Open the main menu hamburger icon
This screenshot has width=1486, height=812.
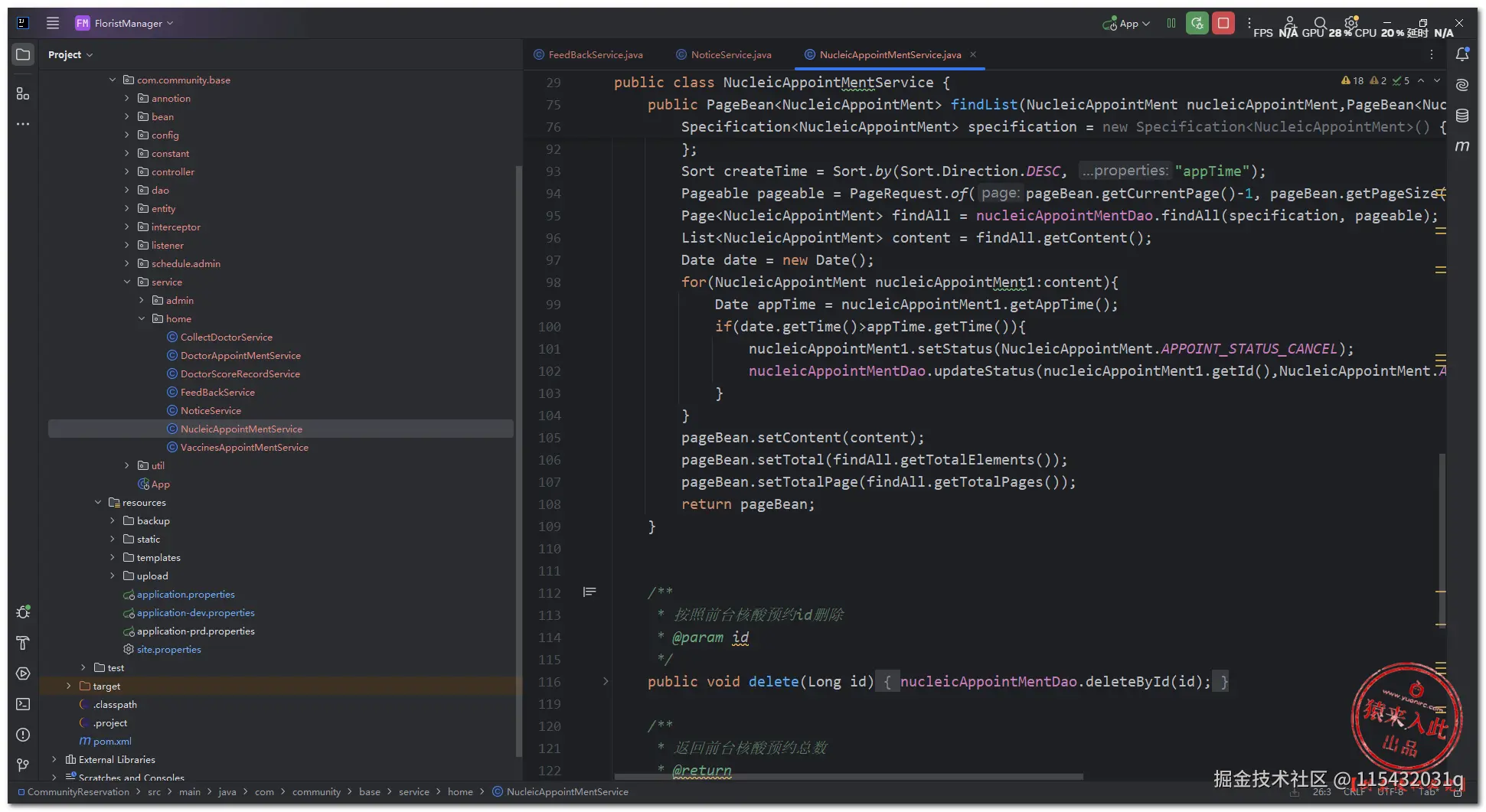pyautogui.click(x=53, y=23)
